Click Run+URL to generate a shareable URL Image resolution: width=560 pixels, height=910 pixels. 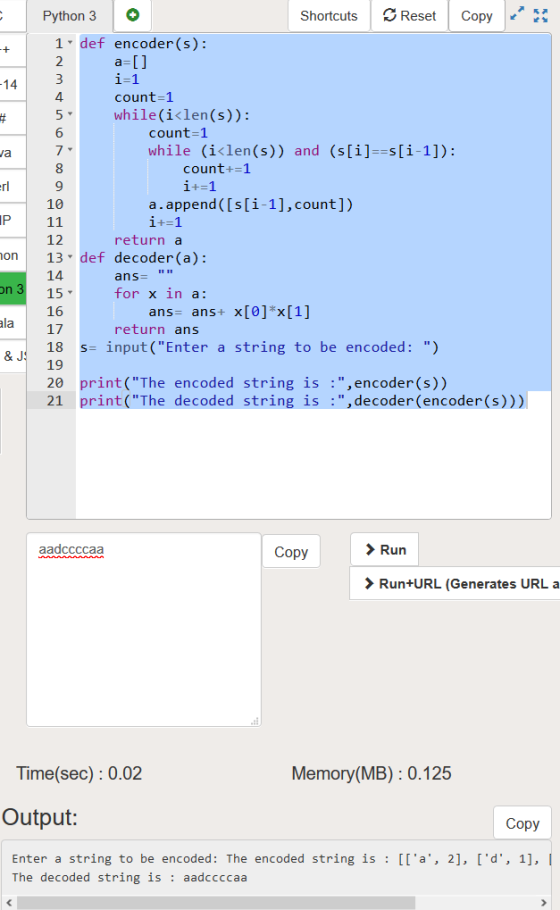[x=456, y=583]
